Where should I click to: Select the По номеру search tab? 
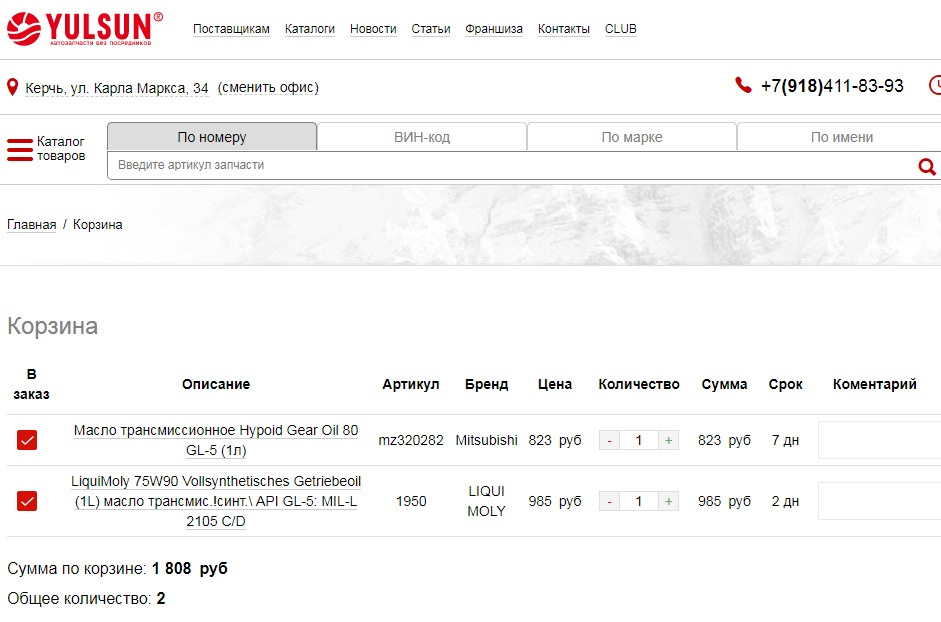coord(212,137)
